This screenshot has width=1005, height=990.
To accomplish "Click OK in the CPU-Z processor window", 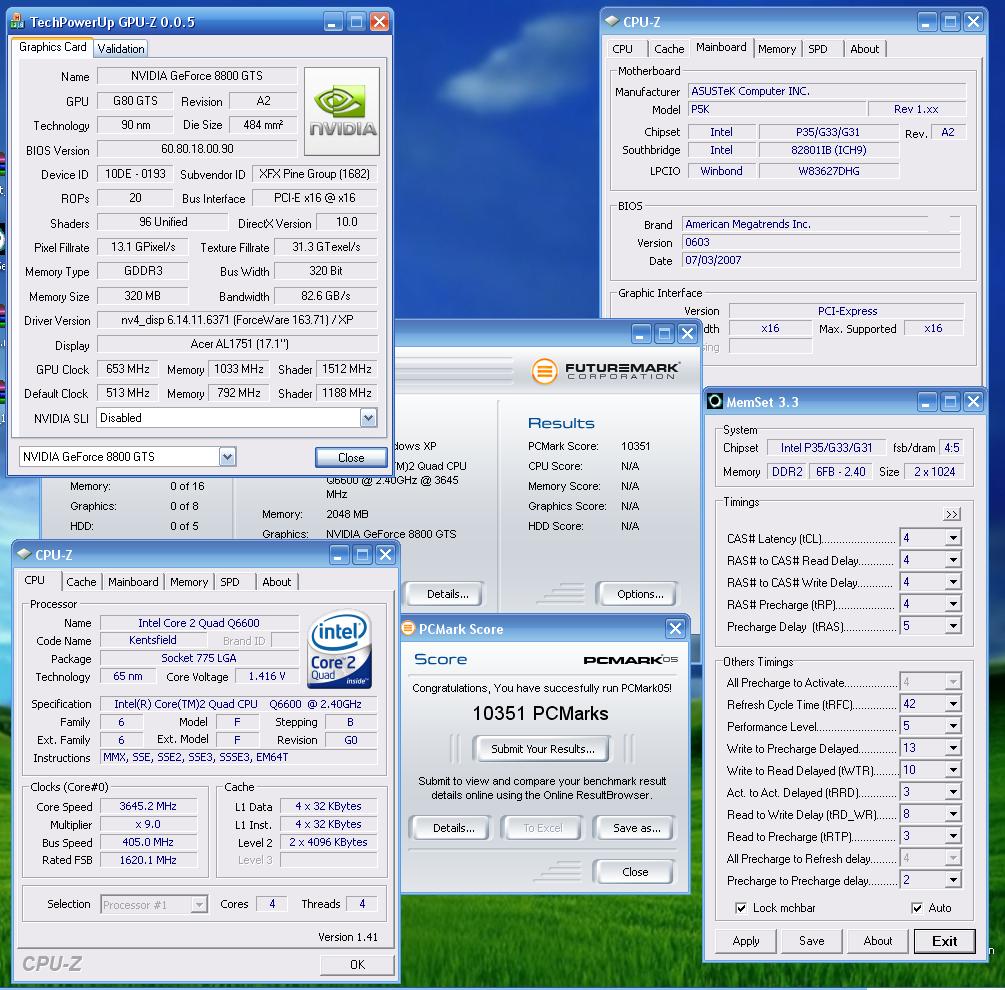I will 358,964.
